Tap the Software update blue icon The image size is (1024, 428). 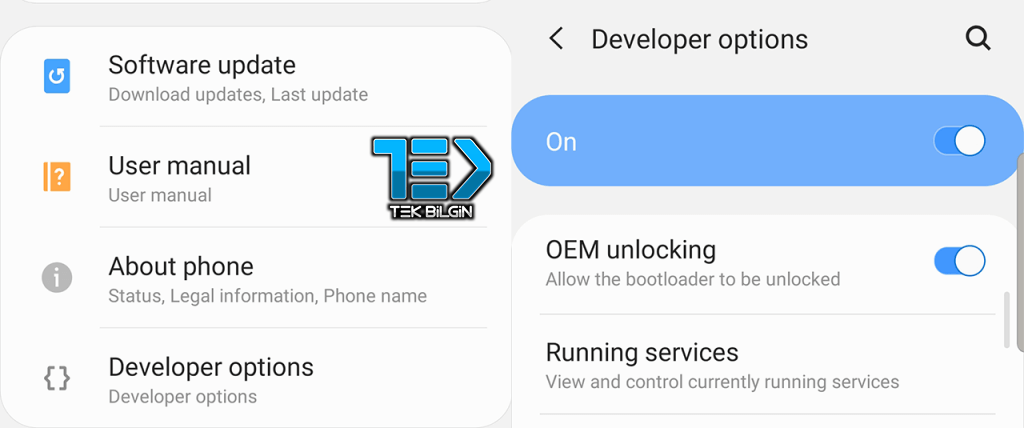[57, 76]
